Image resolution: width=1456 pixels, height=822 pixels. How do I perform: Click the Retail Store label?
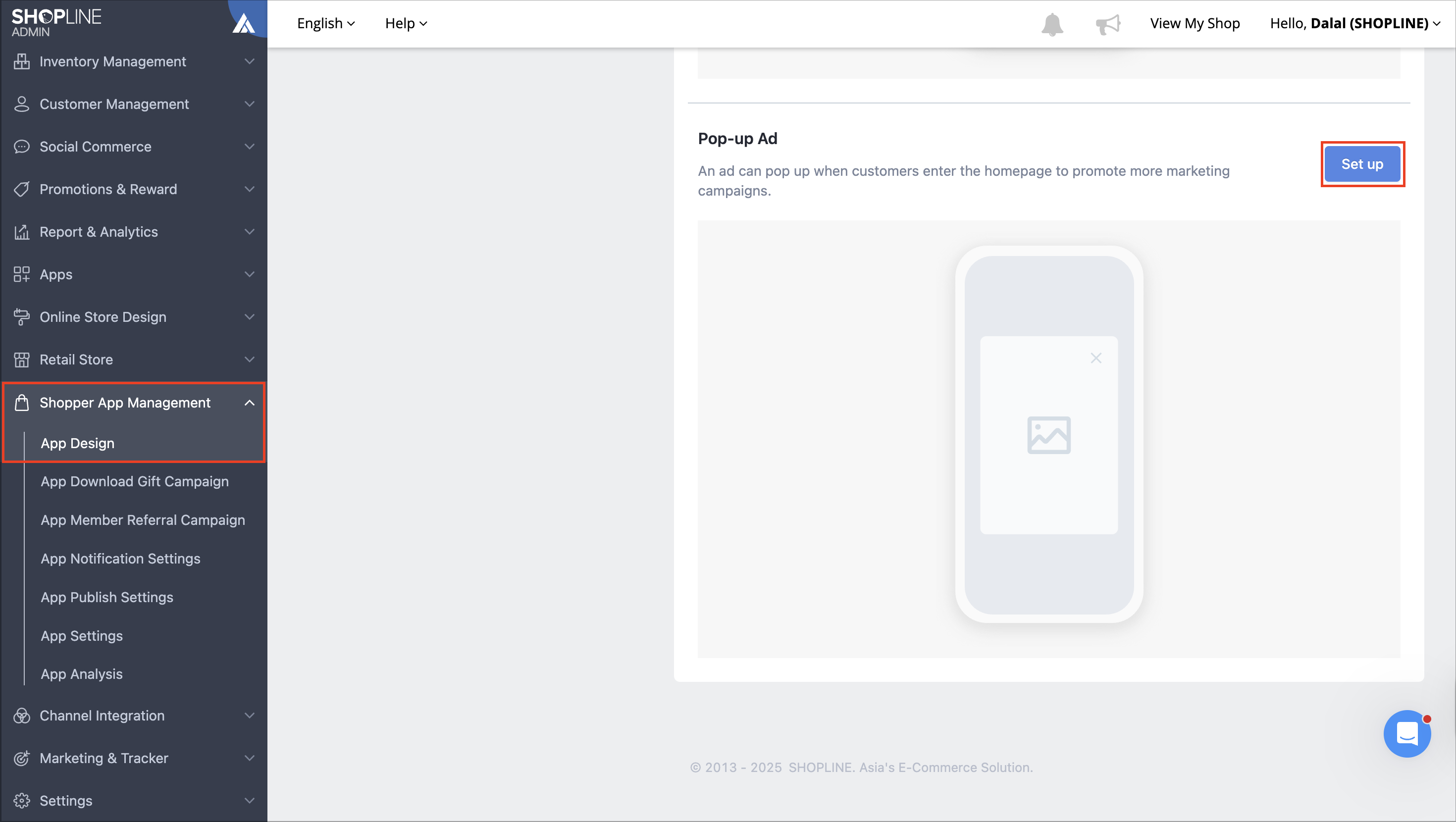point(76,360)
